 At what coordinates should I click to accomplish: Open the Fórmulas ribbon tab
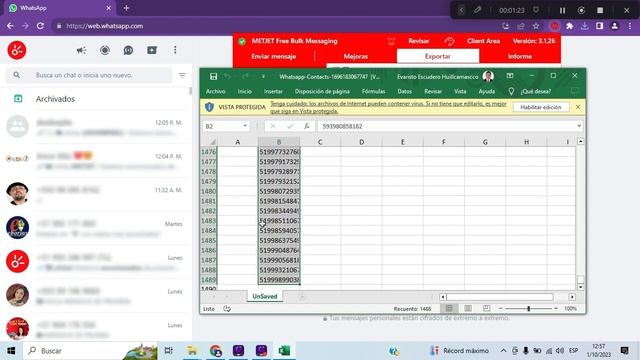pyautogui.click(x=373, y=91)
